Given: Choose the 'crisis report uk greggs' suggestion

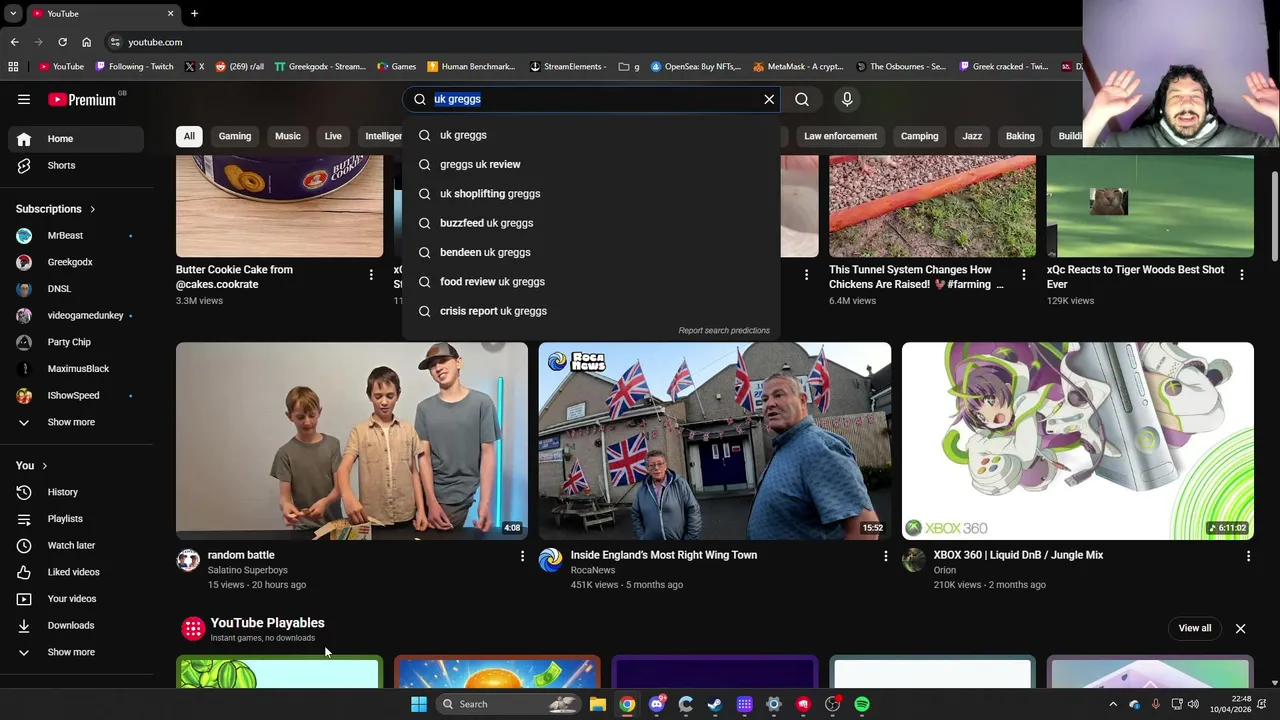Looking at the screenshot, I should point(590,311).
